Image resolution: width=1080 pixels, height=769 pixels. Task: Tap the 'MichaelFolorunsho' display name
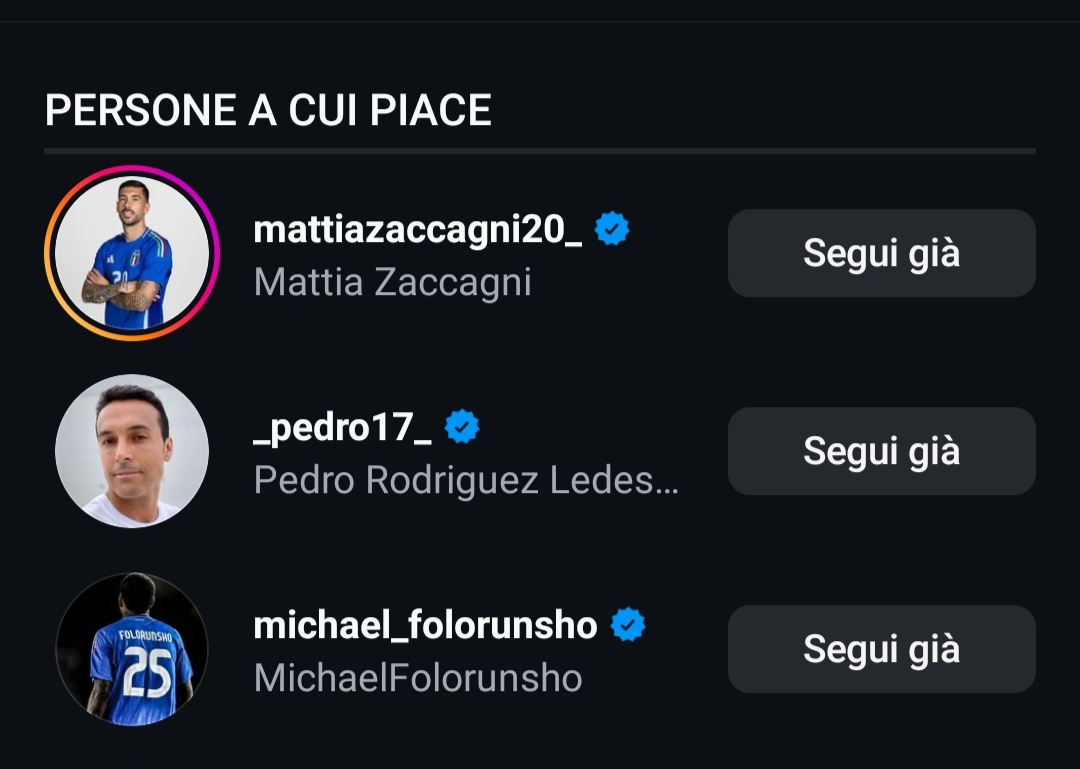coord(418,678)
